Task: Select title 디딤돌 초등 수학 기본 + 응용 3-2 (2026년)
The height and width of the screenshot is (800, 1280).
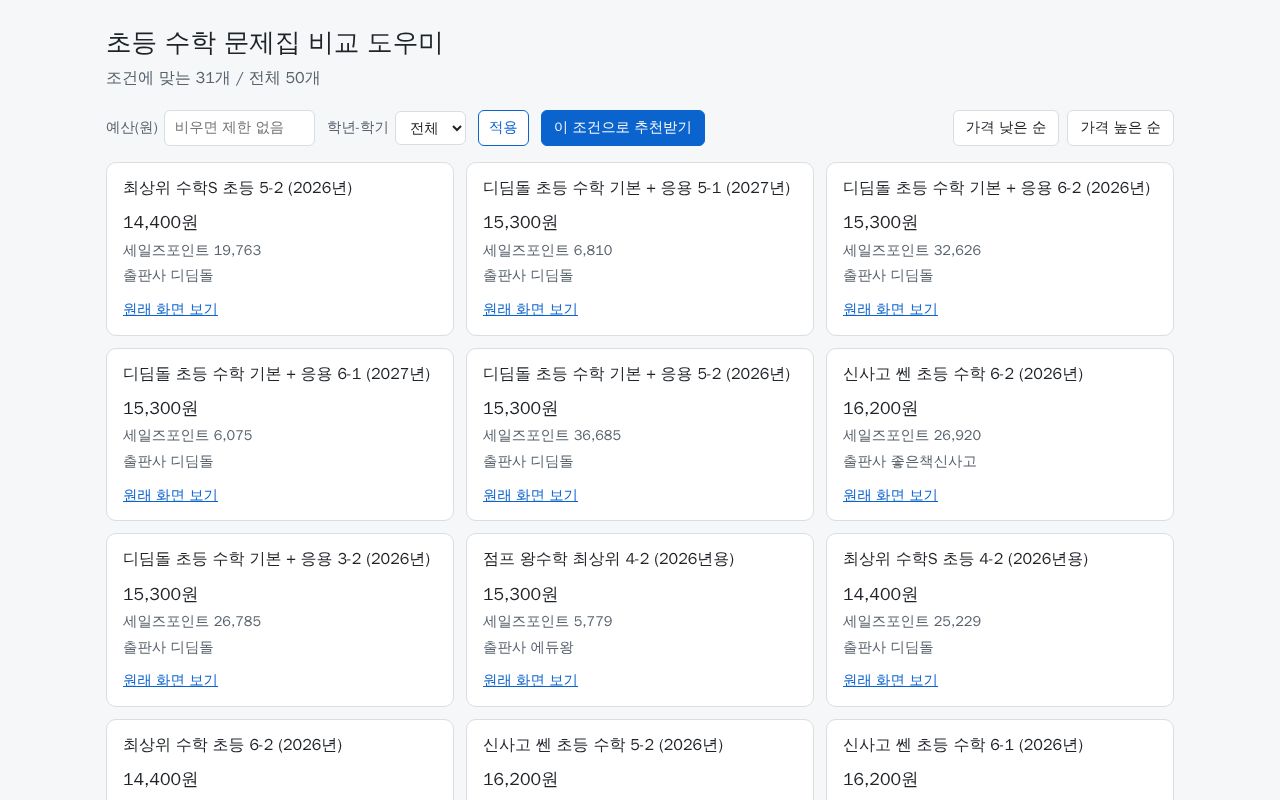Action: [277, 559]
